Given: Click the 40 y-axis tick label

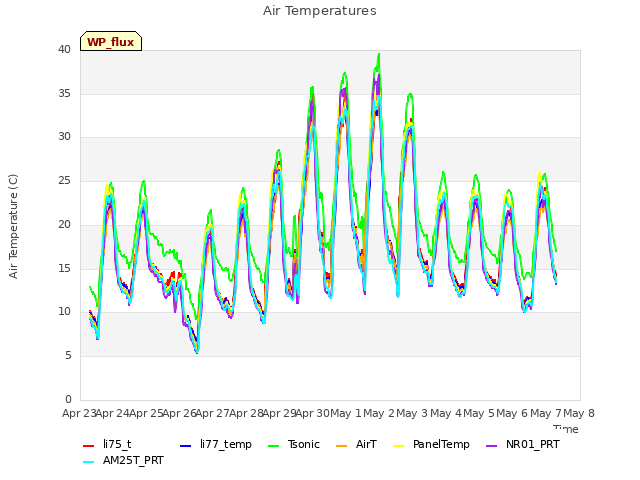Looking at the screenshot, I should click(64, 50).
